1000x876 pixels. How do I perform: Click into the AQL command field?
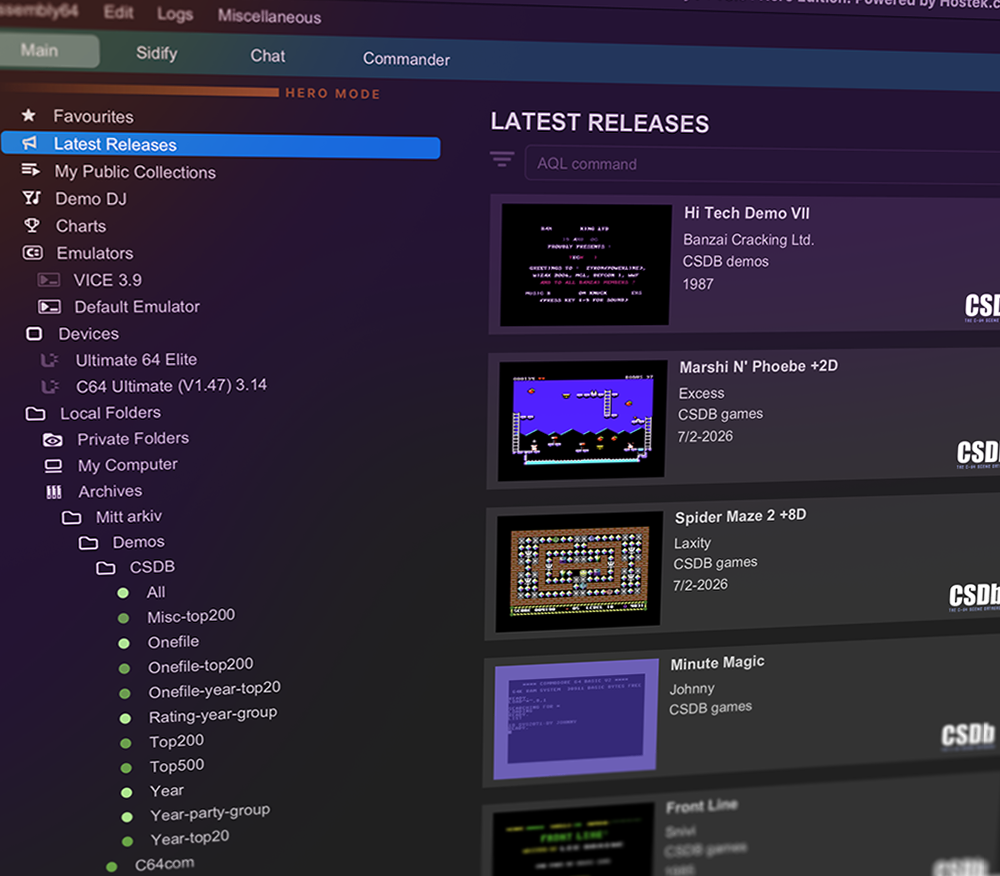[x=760, y=166]
